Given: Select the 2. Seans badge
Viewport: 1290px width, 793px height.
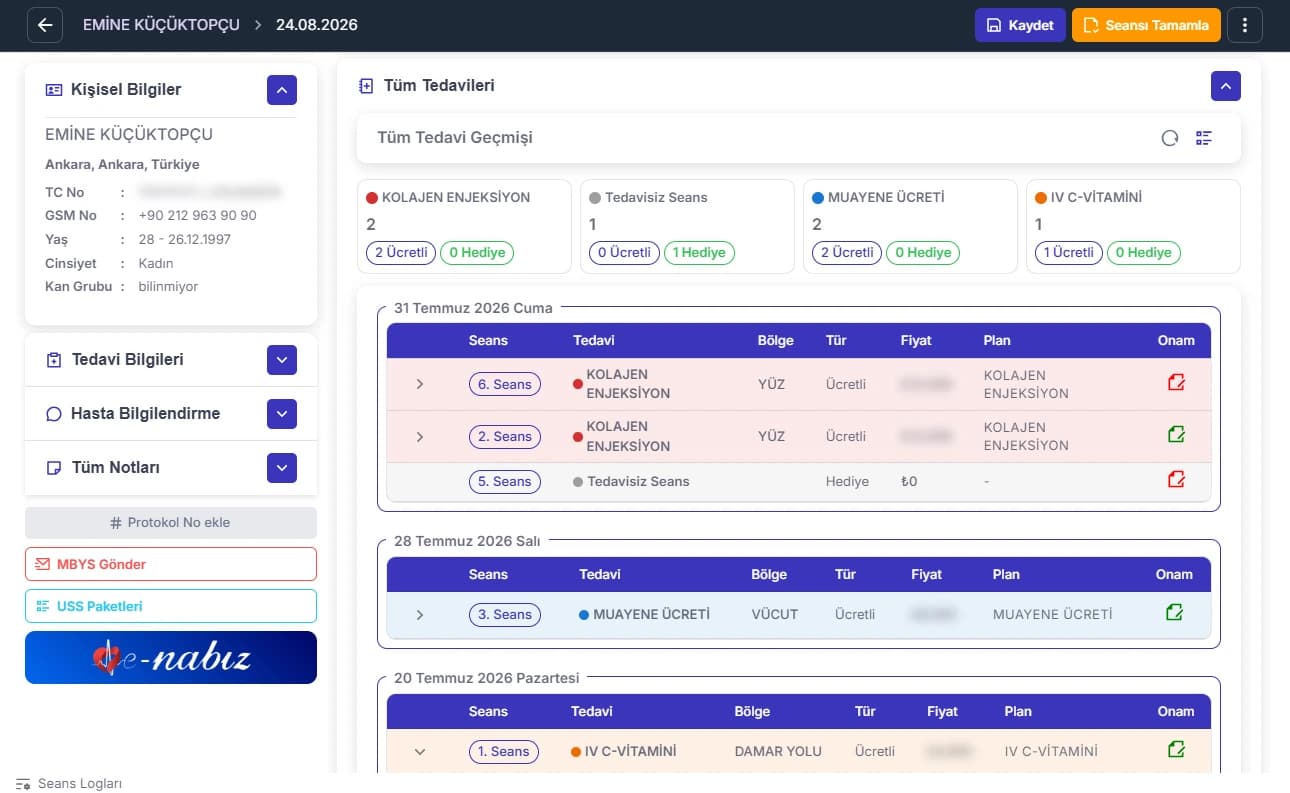Looking at the screenshot, I should coord(505,436).
